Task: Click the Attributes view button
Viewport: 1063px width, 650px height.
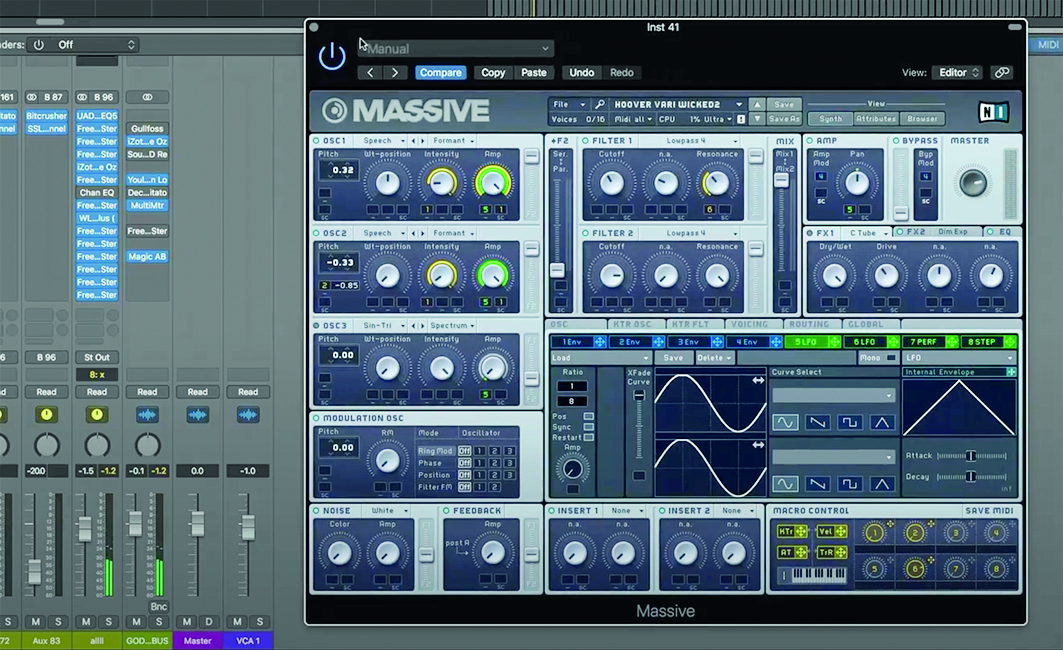Action: pos(876,119)
